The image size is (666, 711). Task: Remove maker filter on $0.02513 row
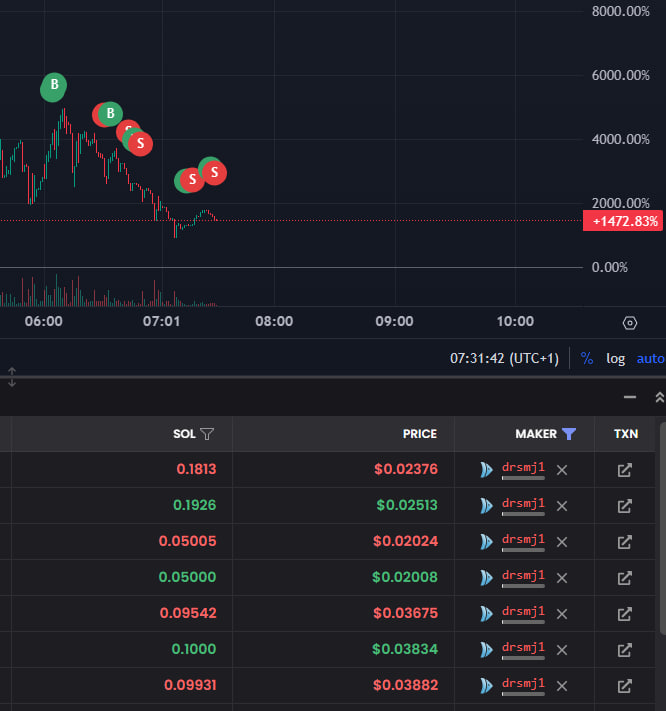pos(562,506)
